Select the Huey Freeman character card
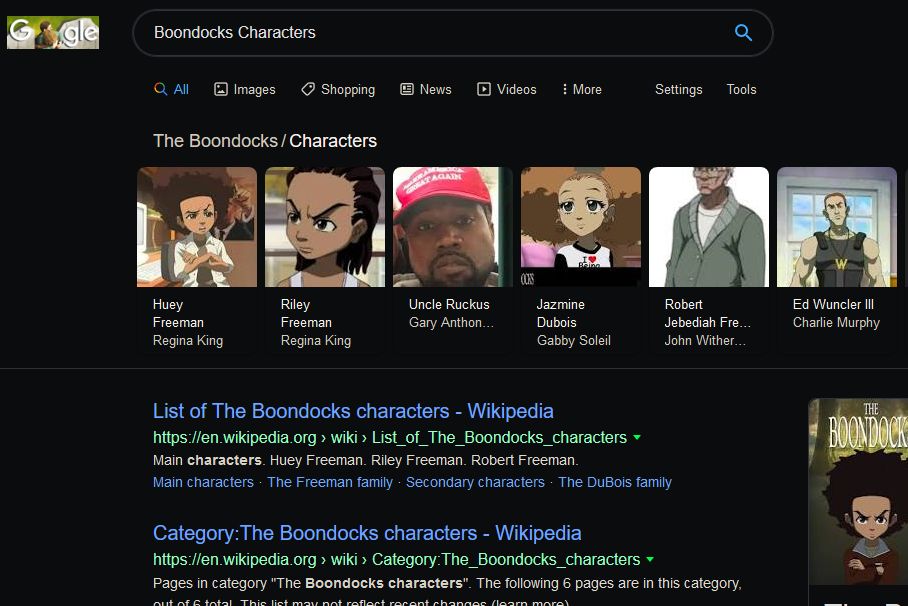Image resolution: width=908 pixels, height=606 pixels. click(197, 258)
